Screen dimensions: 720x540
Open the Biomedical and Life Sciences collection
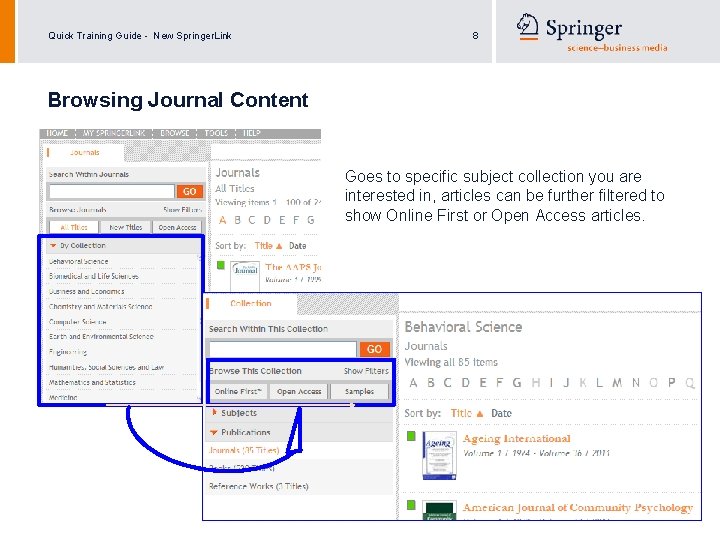94,276
